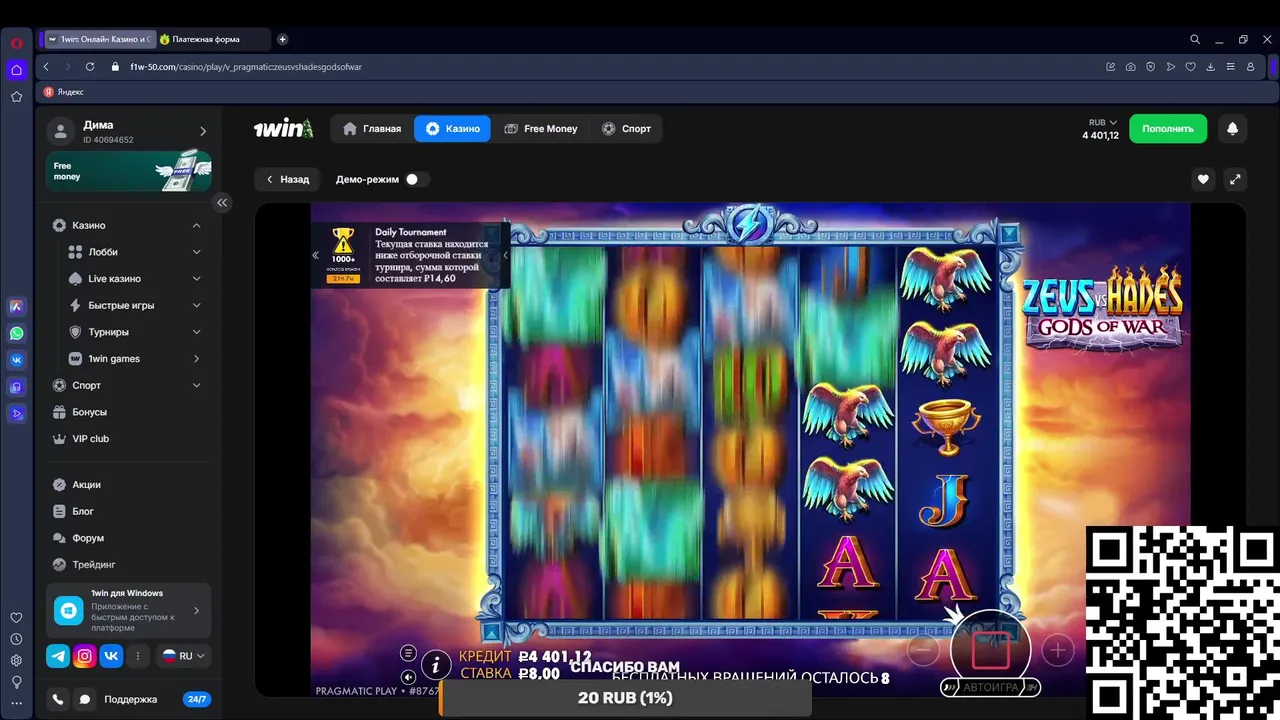Image resolution: width=1280 pixels, height=720 pixels.
Task: Open Opera sidebar history clock
Action: [16, 639]
